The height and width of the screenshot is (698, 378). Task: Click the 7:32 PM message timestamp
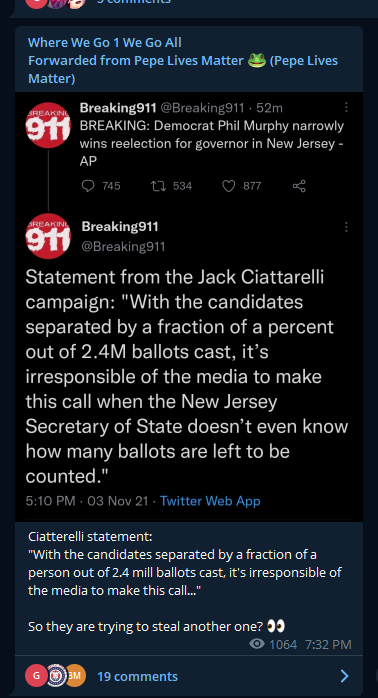[x=329, y=645]
